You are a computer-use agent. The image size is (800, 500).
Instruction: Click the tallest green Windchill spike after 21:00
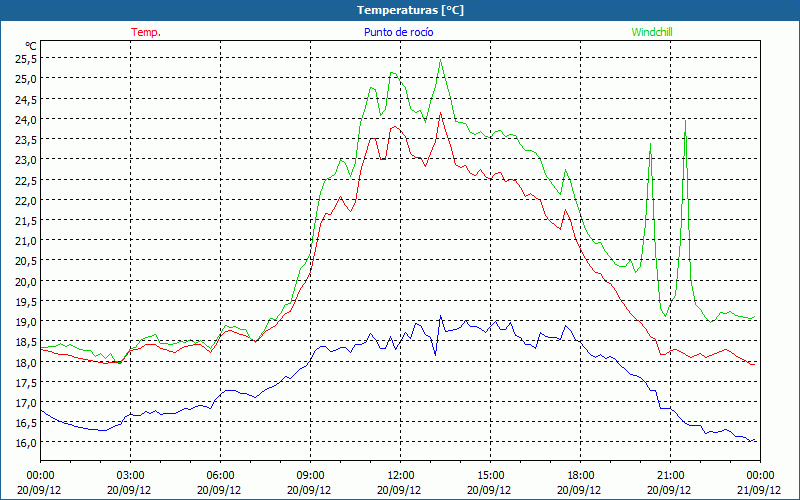point(685,121)
